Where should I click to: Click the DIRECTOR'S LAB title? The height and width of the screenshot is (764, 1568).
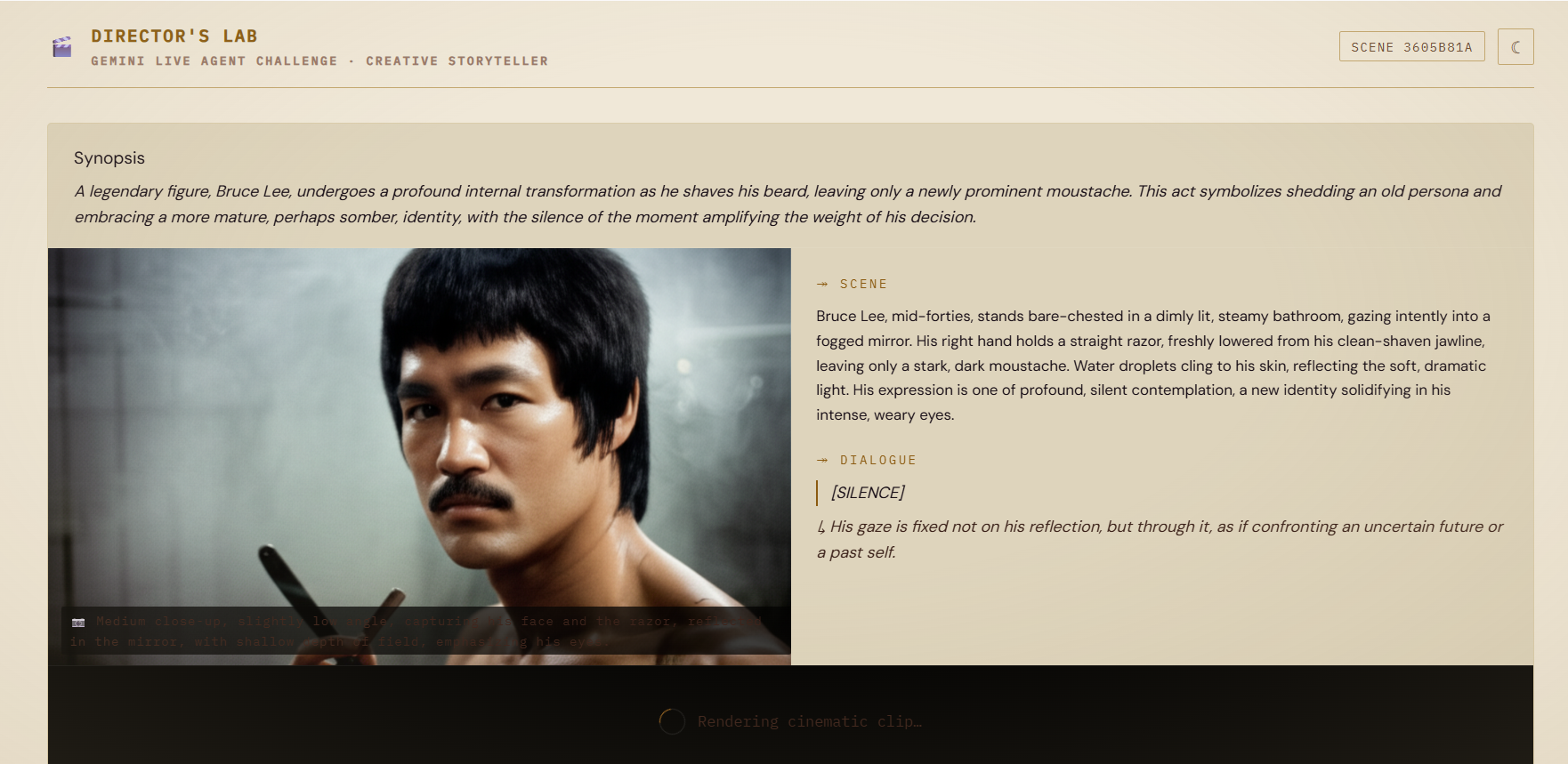point(174,36)
